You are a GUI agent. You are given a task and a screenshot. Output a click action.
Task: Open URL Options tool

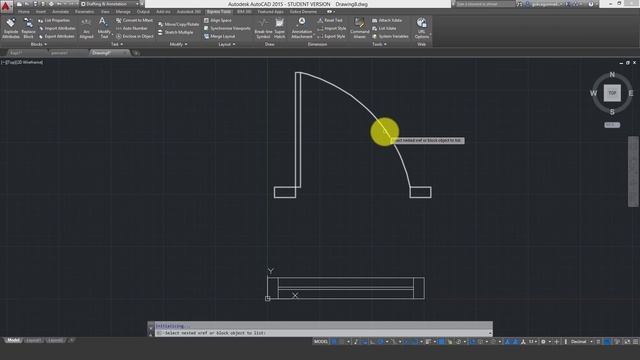[x=422, y=28]
